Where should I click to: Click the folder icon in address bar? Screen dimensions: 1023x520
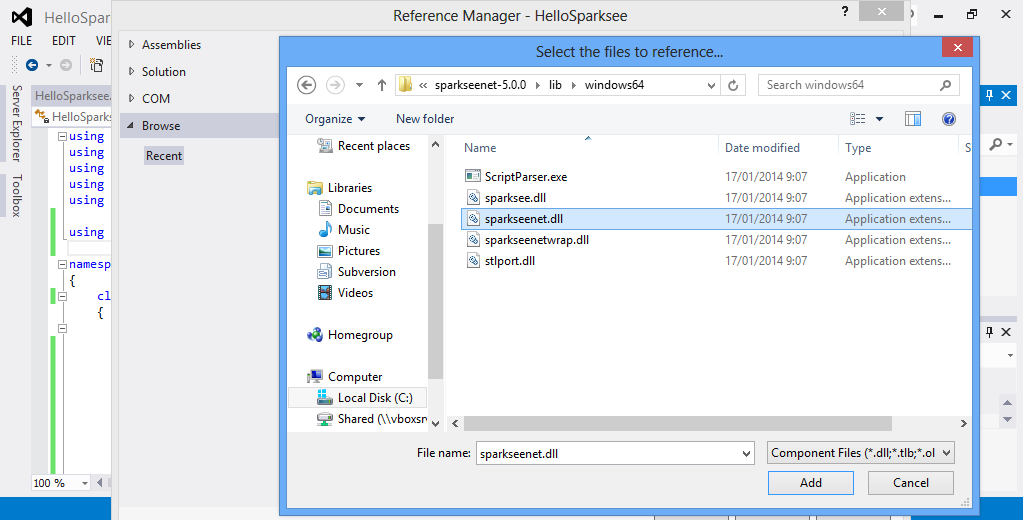click(405, 85)
